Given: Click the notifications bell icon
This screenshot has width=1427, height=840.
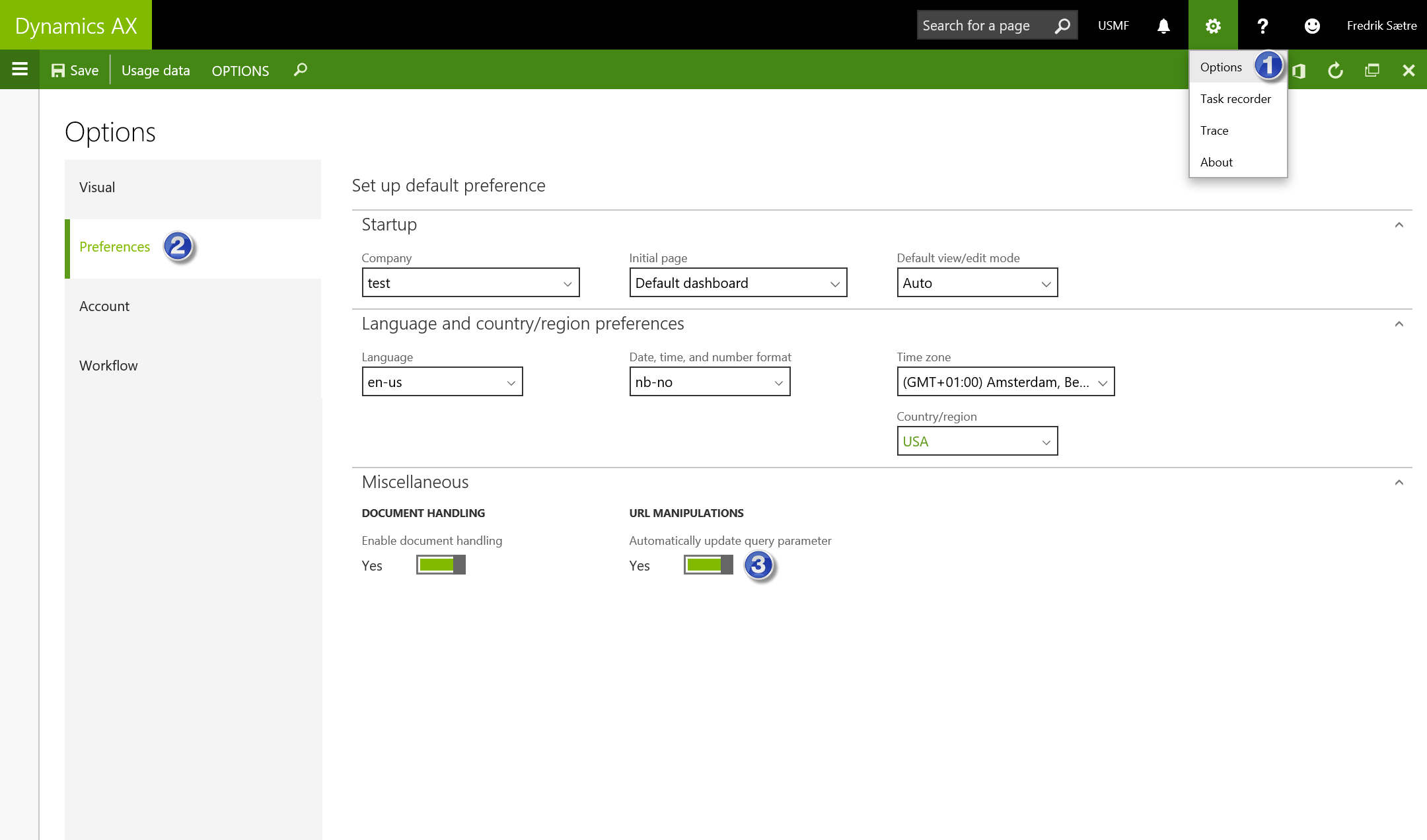Looking at the screenshot, I should click(1163, 26).
